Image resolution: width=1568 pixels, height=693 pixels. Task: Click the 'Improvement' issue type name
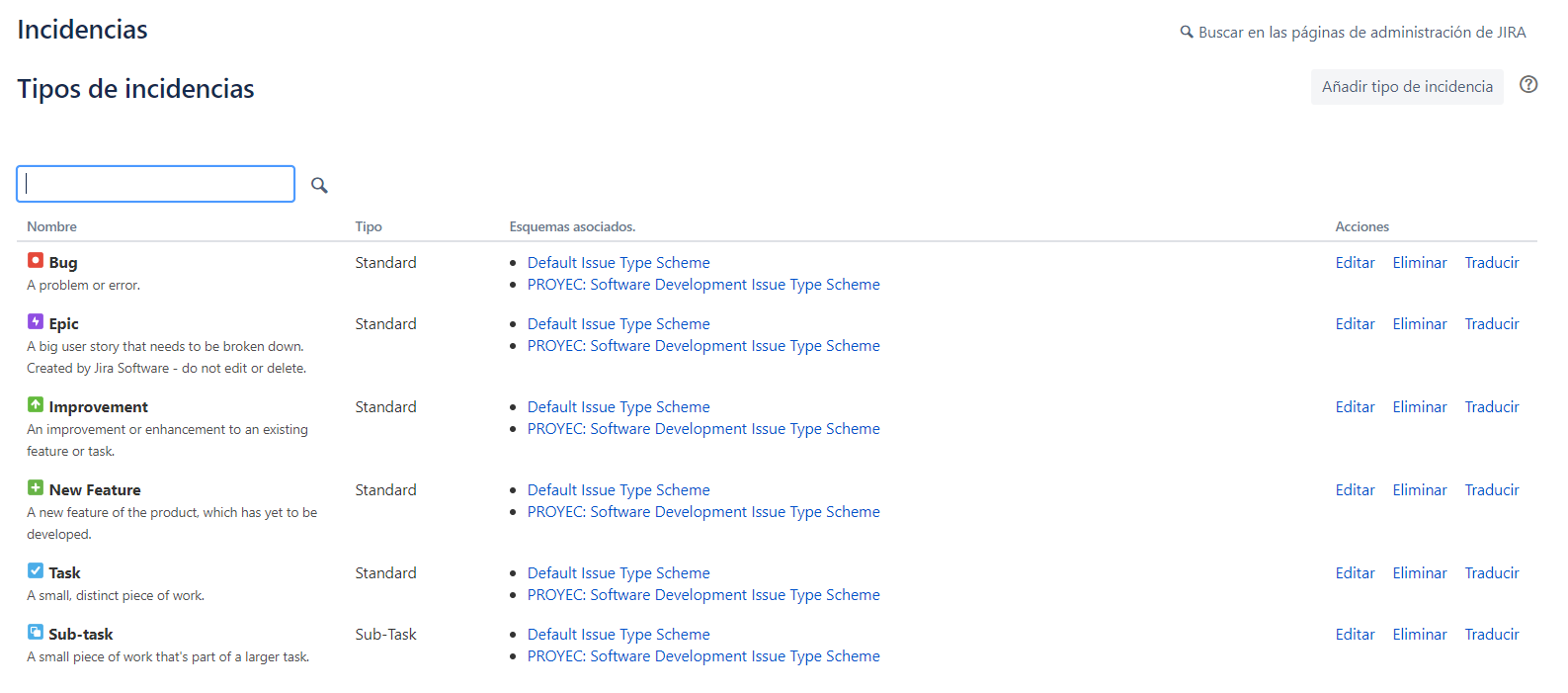99,407
